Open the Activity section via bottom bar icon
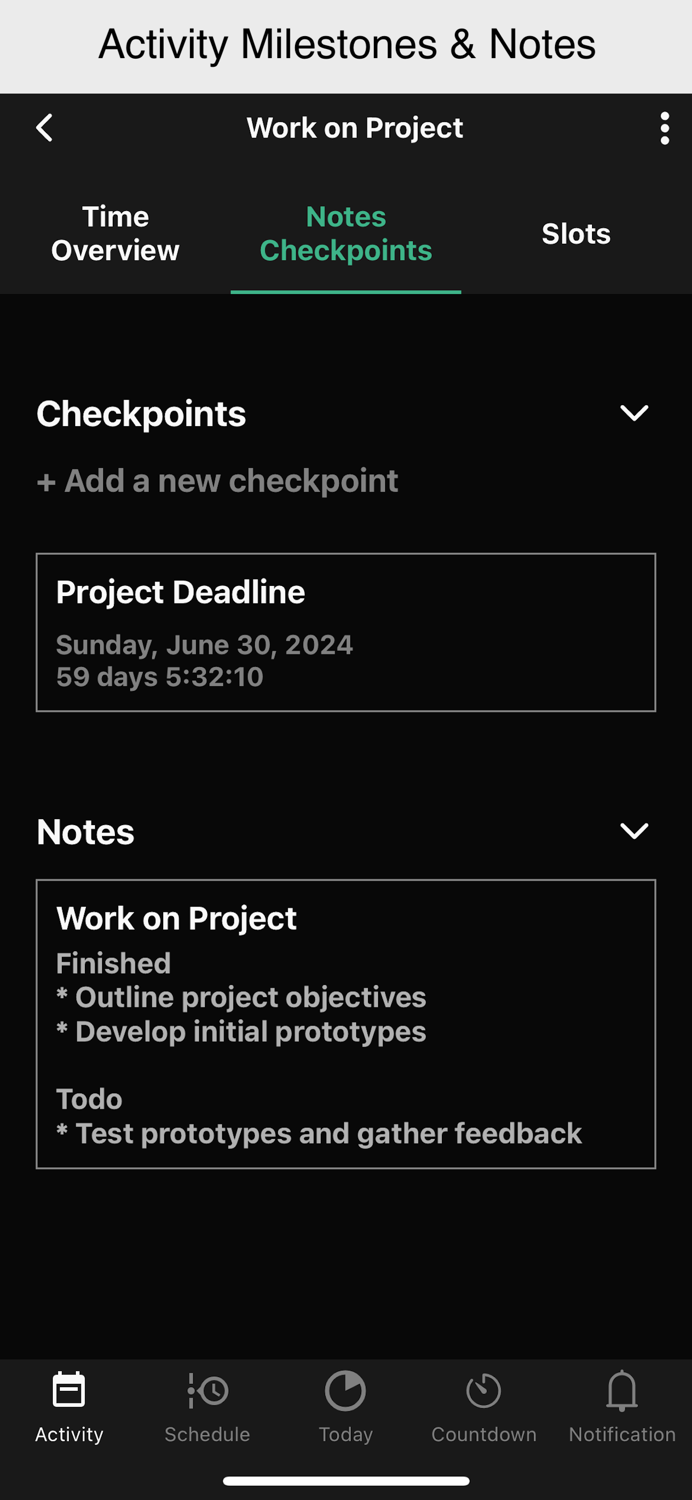The width and height of the screenshot is (692, 1500). pos(68,1390)
